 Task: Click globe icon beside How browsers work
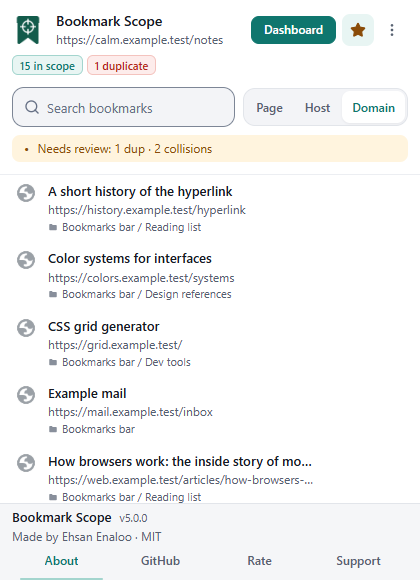[26, 463]
